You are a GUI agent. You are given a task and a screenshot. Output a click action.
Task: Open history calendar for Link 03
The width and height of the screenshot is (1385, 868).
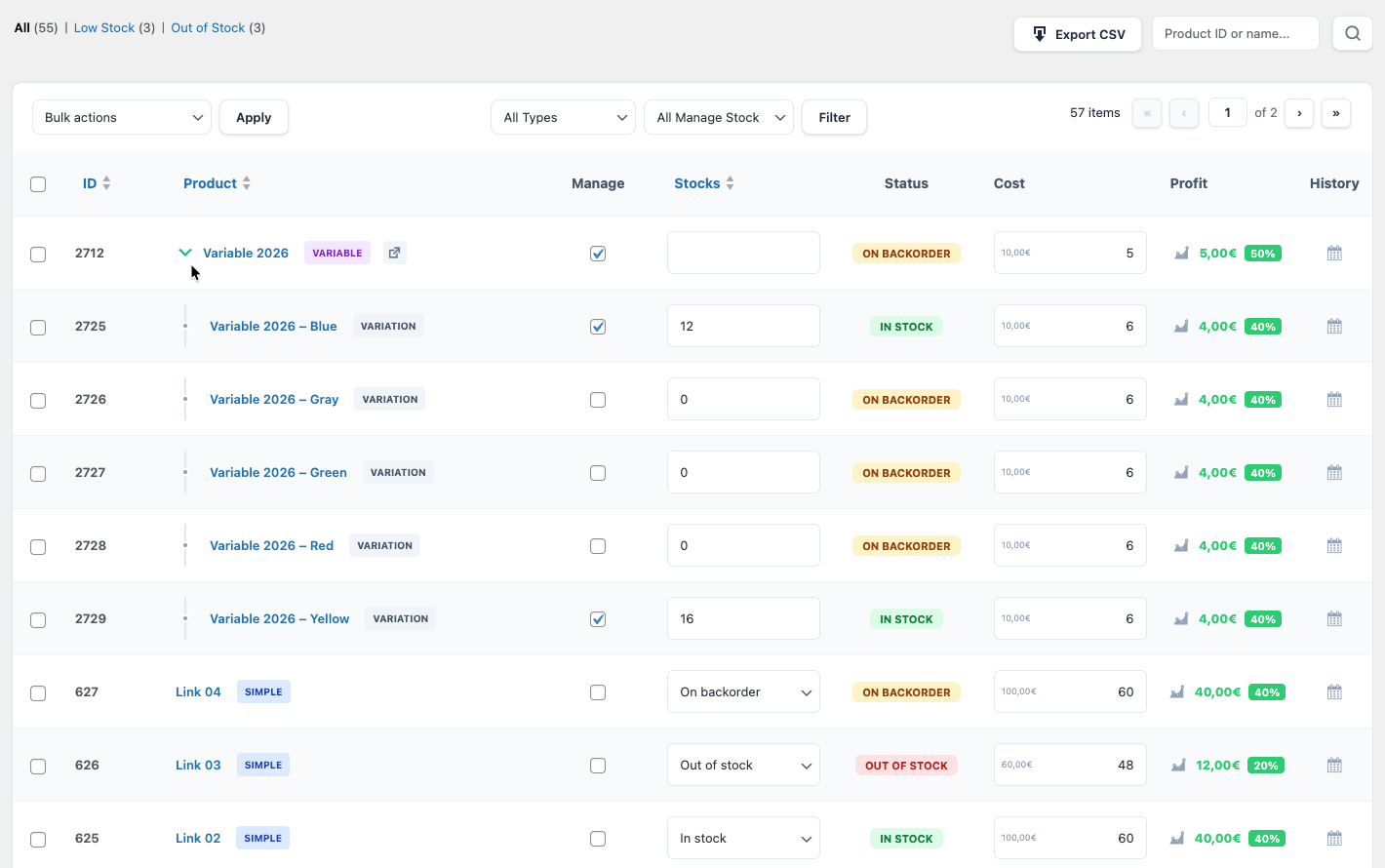tap(1334, 766)
